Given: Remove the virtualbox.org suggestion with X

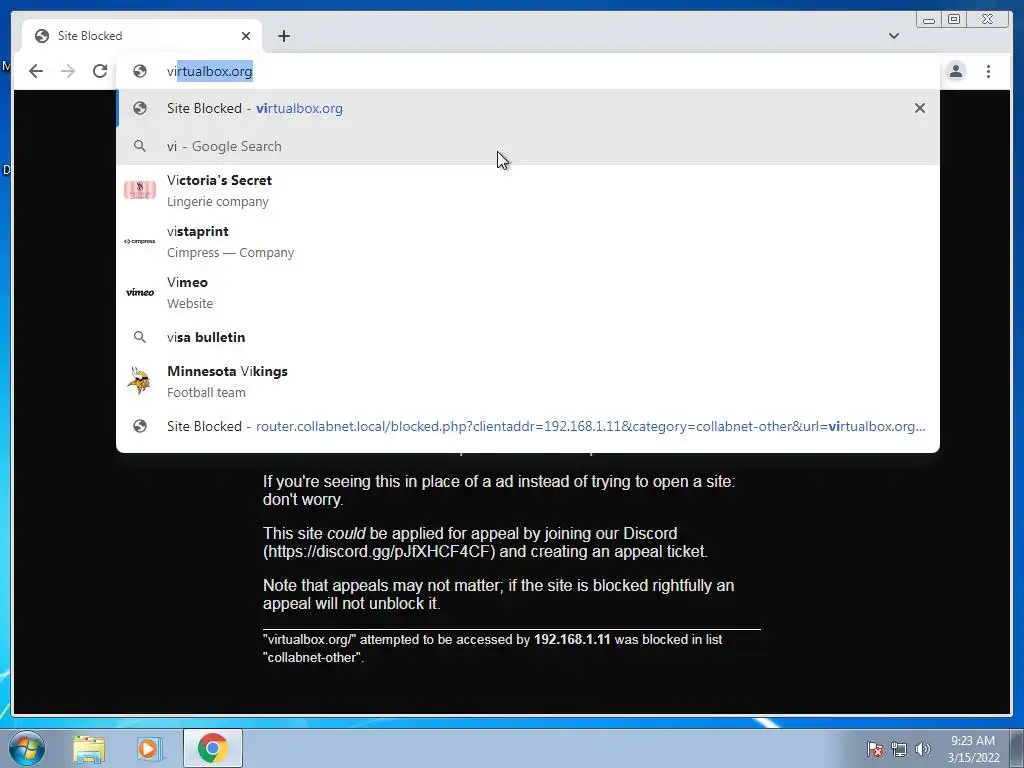Looking at the screenshot, I should pos(920,108).
